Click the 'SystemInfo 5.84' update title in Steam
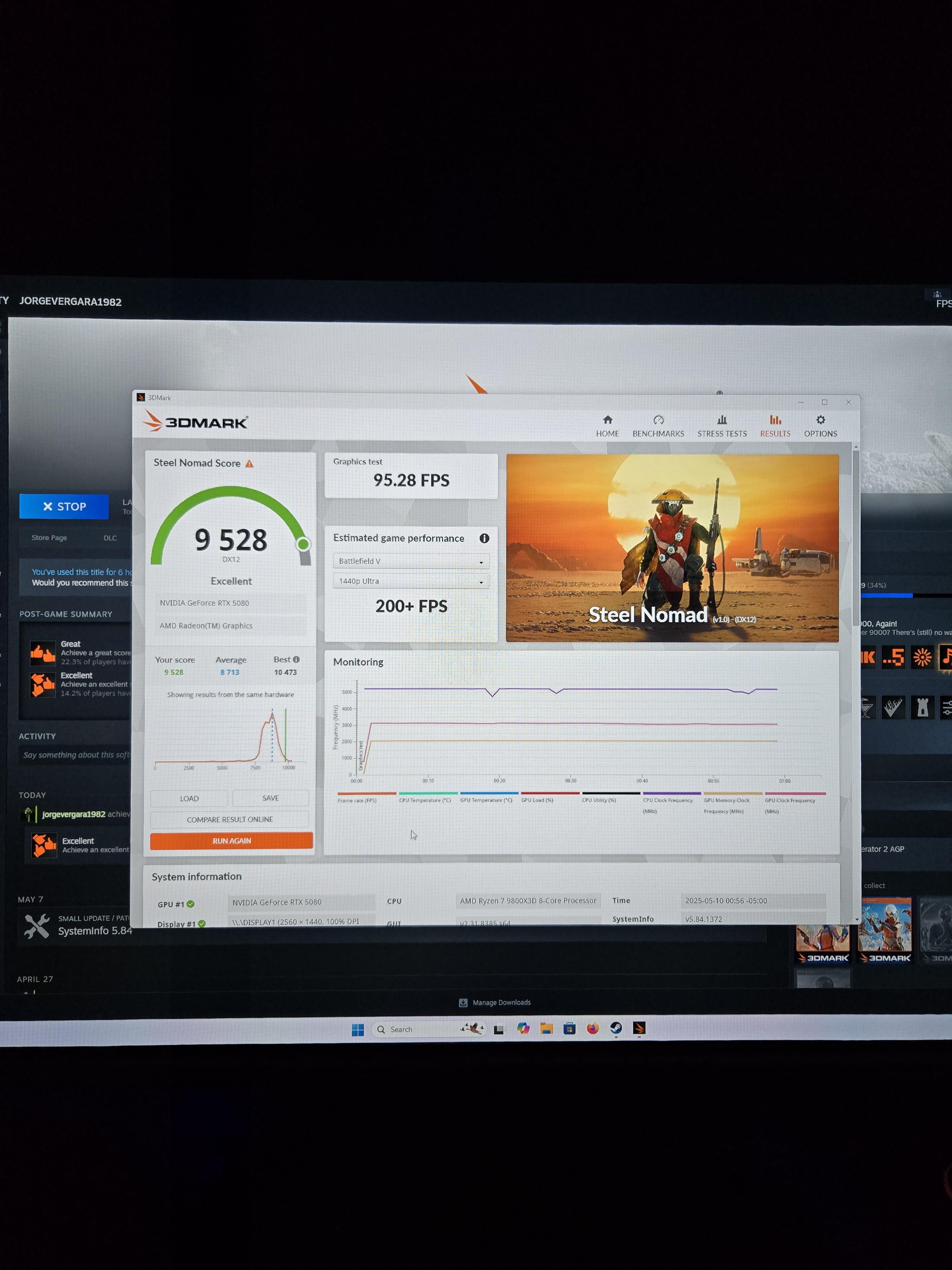Viewport: 952px width, 1270px height. [x=95, y=931]
